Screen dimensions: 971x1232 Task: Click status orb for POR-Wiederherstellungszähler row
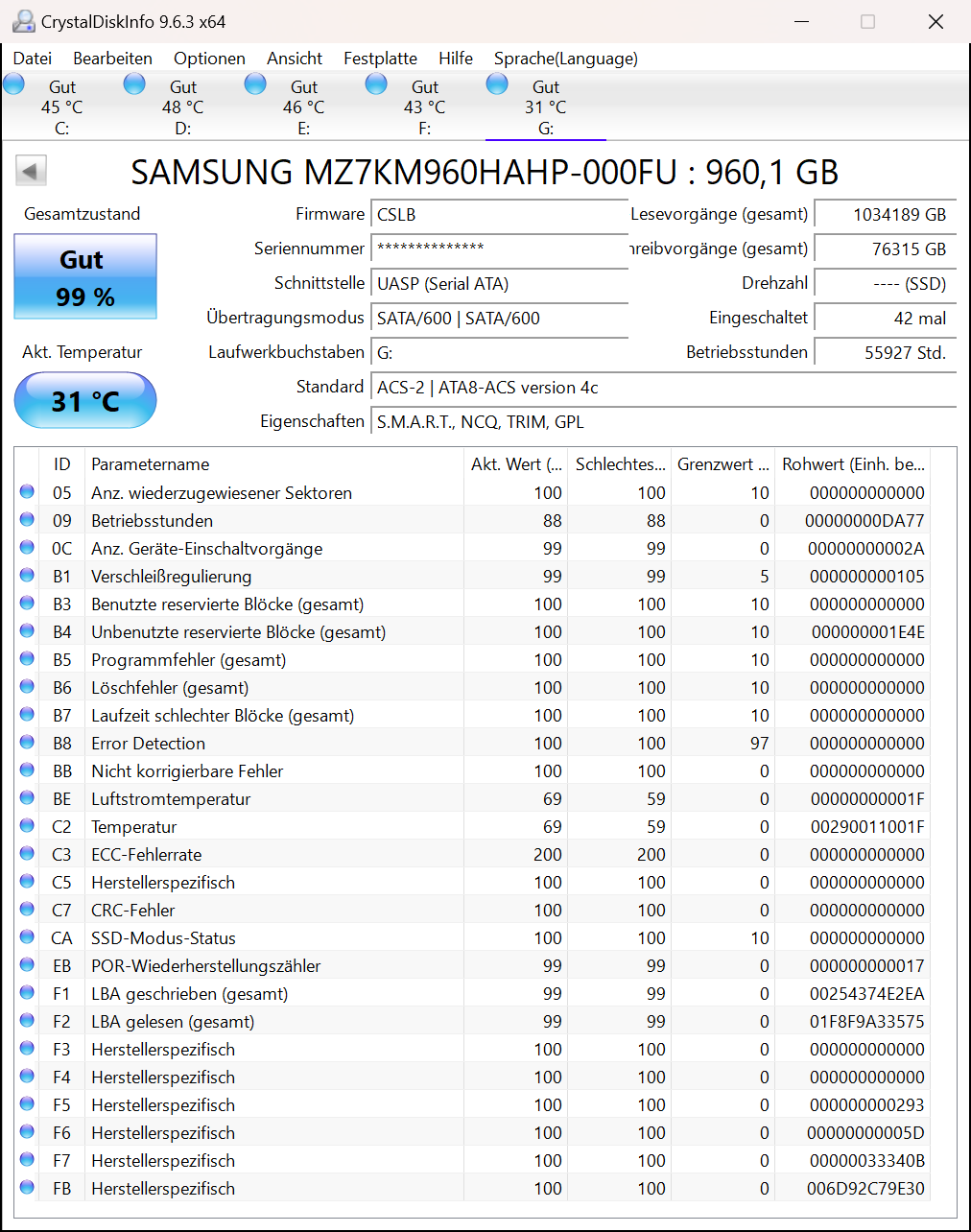point(27,965)
